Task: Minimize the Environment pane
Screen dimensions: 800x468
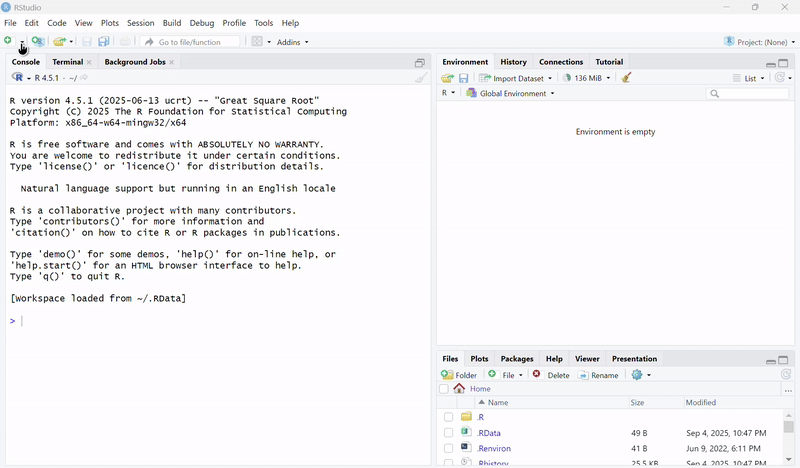Action: point(771,64)
